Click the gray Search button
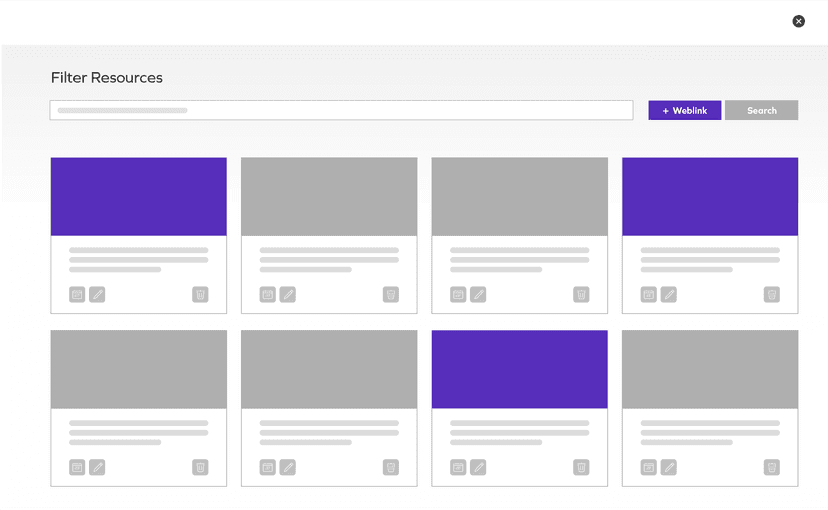 761,110
